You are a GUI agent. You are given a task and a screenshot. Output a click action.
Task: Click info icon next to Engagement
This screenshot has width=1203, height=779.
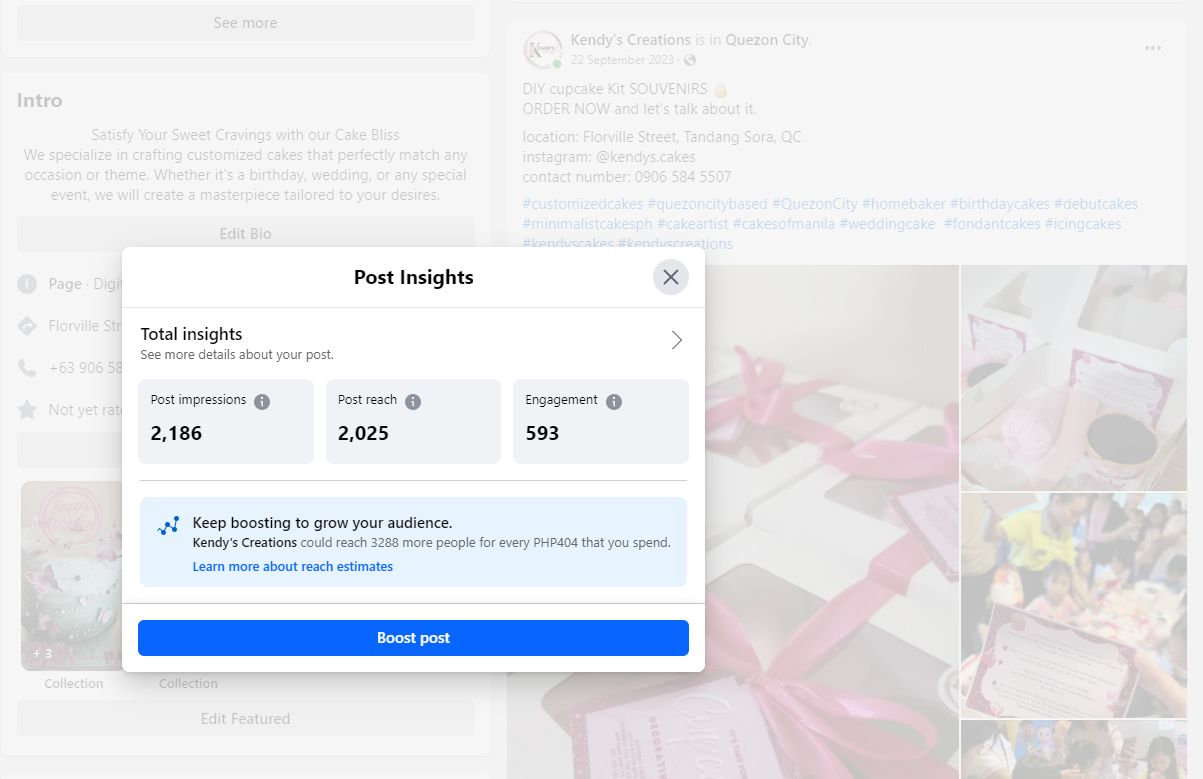[x=614, y=401]
